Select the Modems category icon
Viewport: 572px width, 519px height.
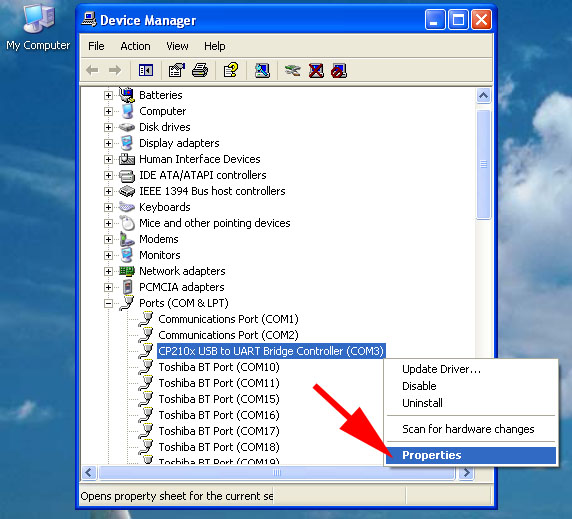click(127, 239)
